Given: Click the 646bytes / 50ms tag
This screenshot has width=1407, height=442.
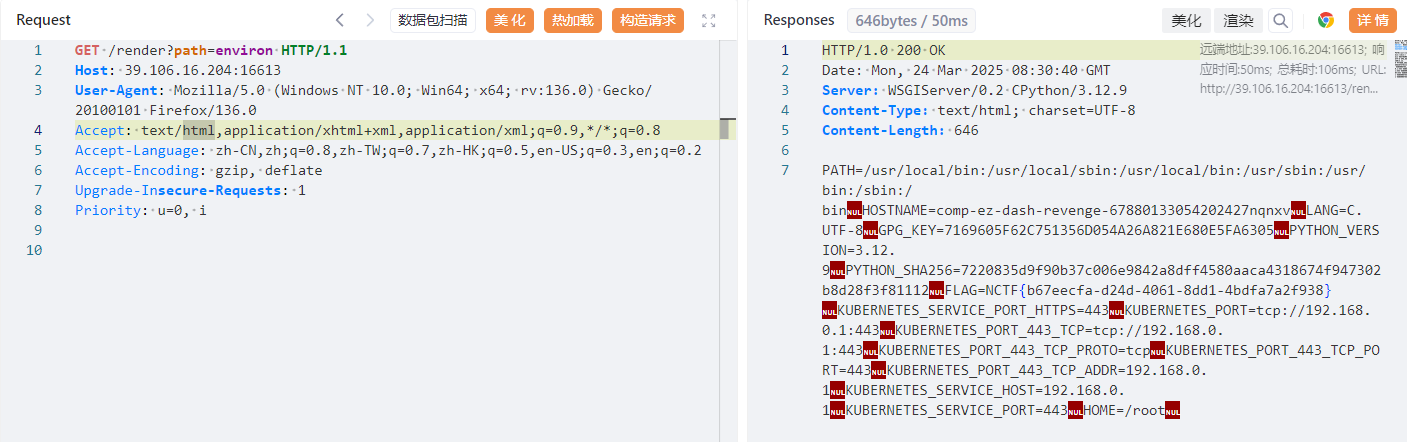Looking at the screenshot, I should pos(911,20).
